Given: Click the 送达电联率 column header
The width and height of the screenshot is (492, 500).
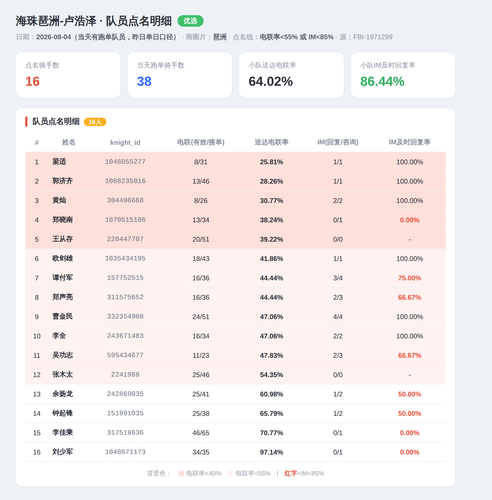Looking at the screenshot, I should pos(271,142).
